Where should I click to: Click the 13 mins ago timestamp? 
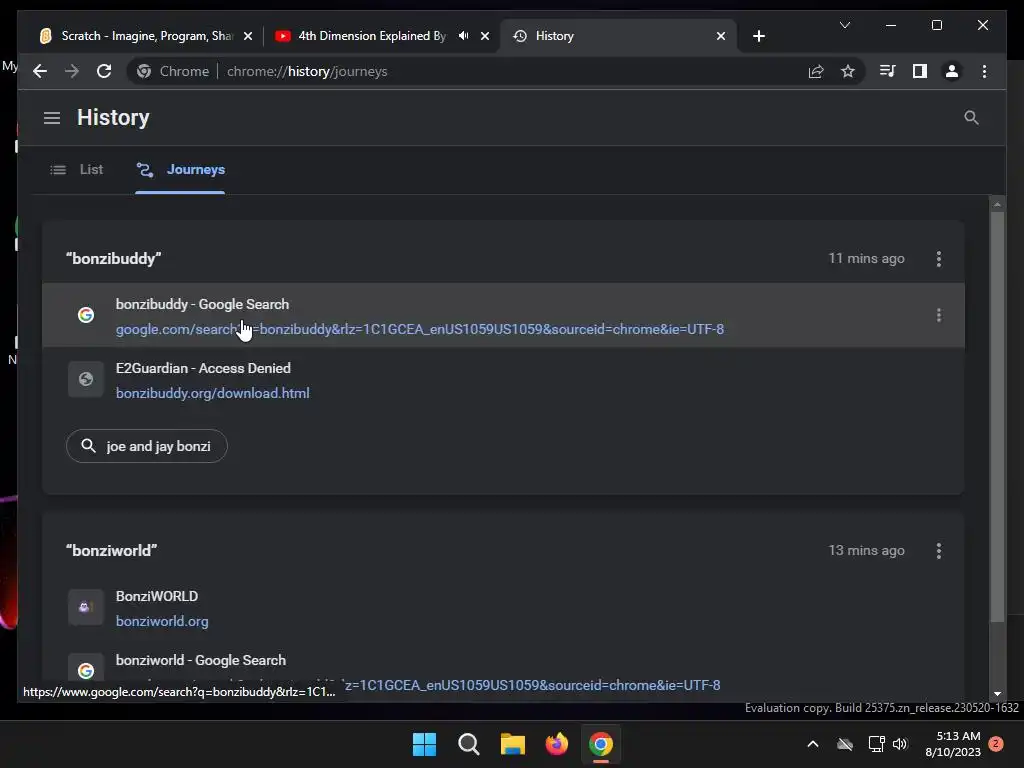tap(866, 551)
